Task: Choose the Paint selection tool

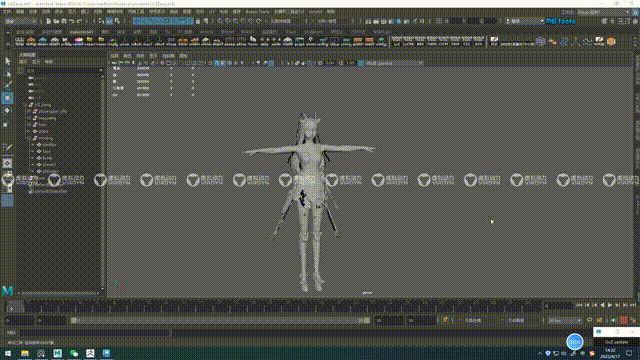Action: pos(7,85)
